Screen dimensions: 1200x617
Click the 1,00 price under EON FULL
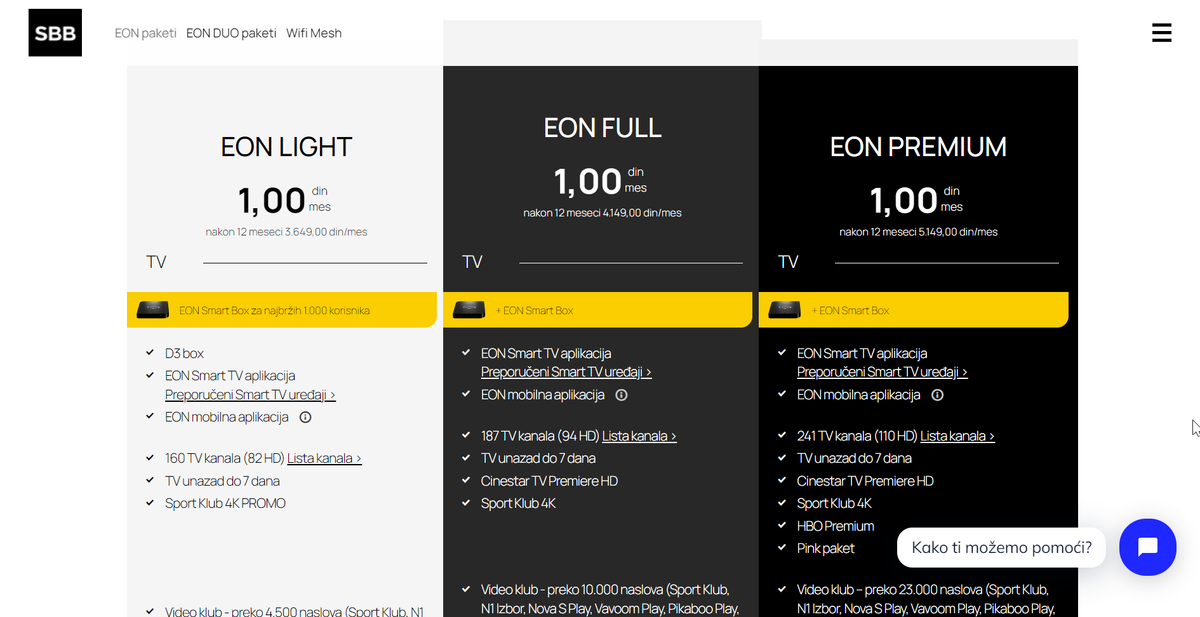pos(588,181)
